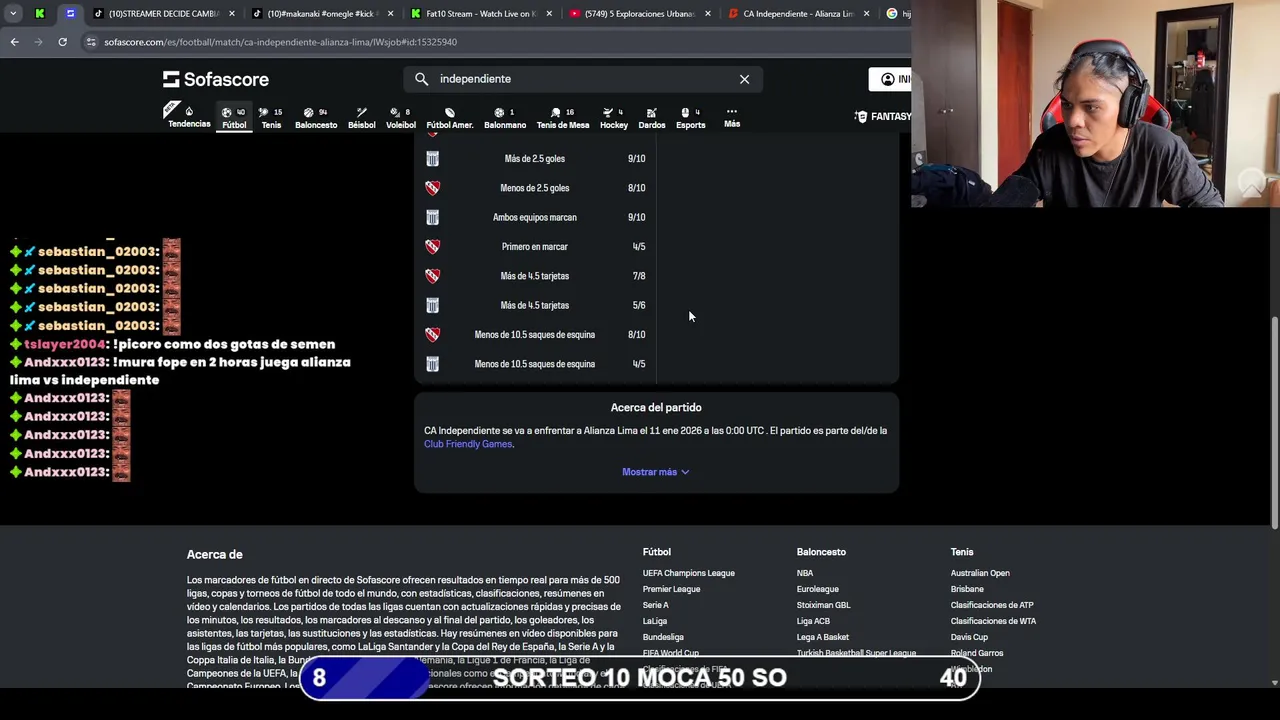The height and width of the screenshot is (720, 1280).
Task: Open the Béisbol sport tab
Action: click(361, 118)
